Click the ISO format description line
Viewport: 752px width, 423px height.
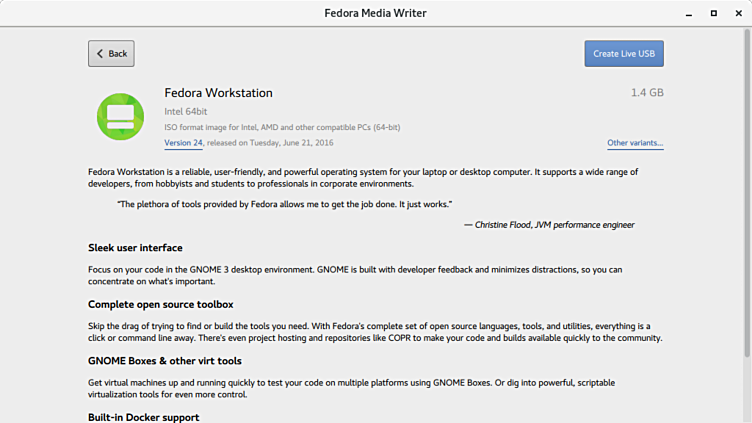282,127
